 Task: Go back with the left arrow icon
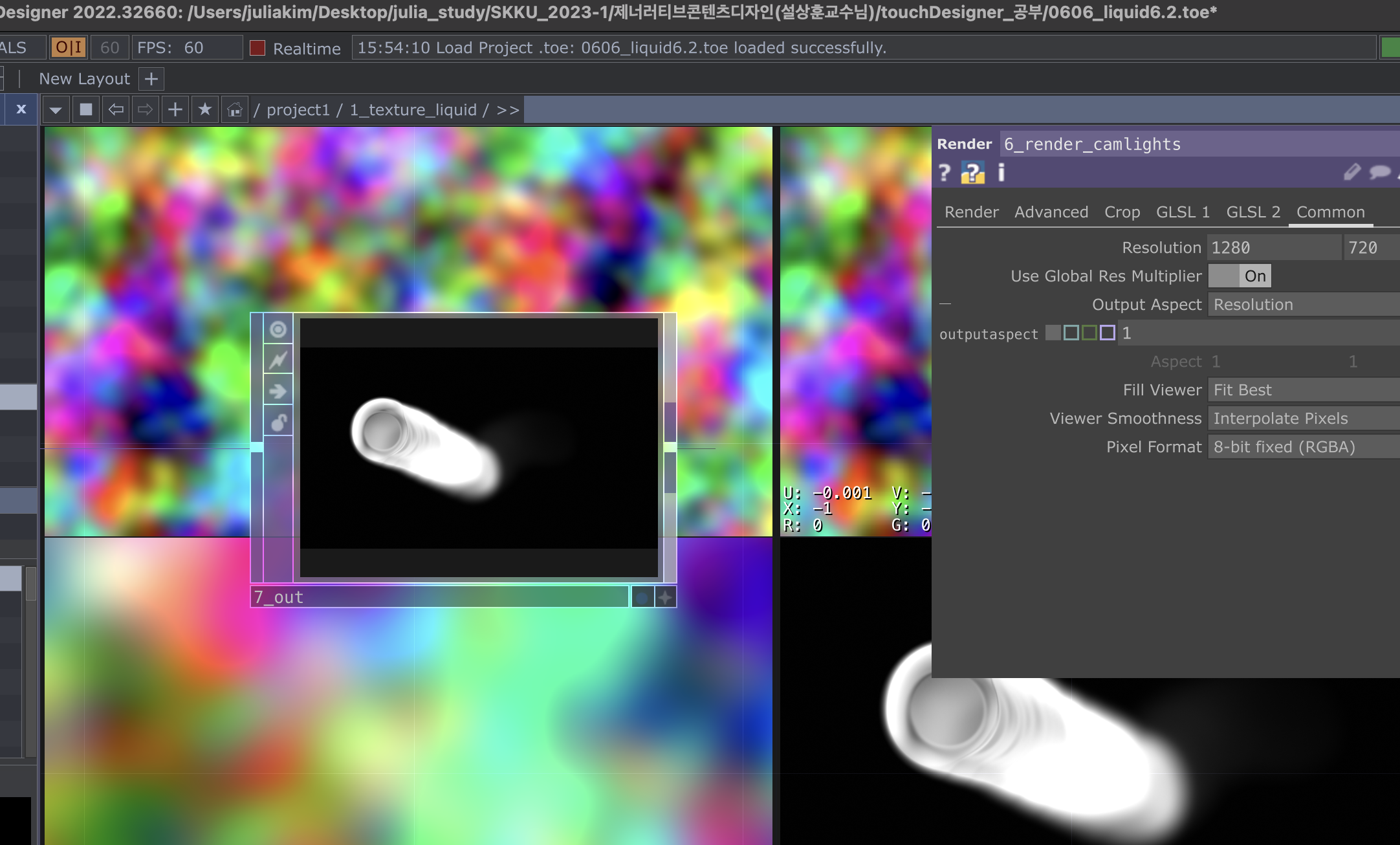pos(116,110)
